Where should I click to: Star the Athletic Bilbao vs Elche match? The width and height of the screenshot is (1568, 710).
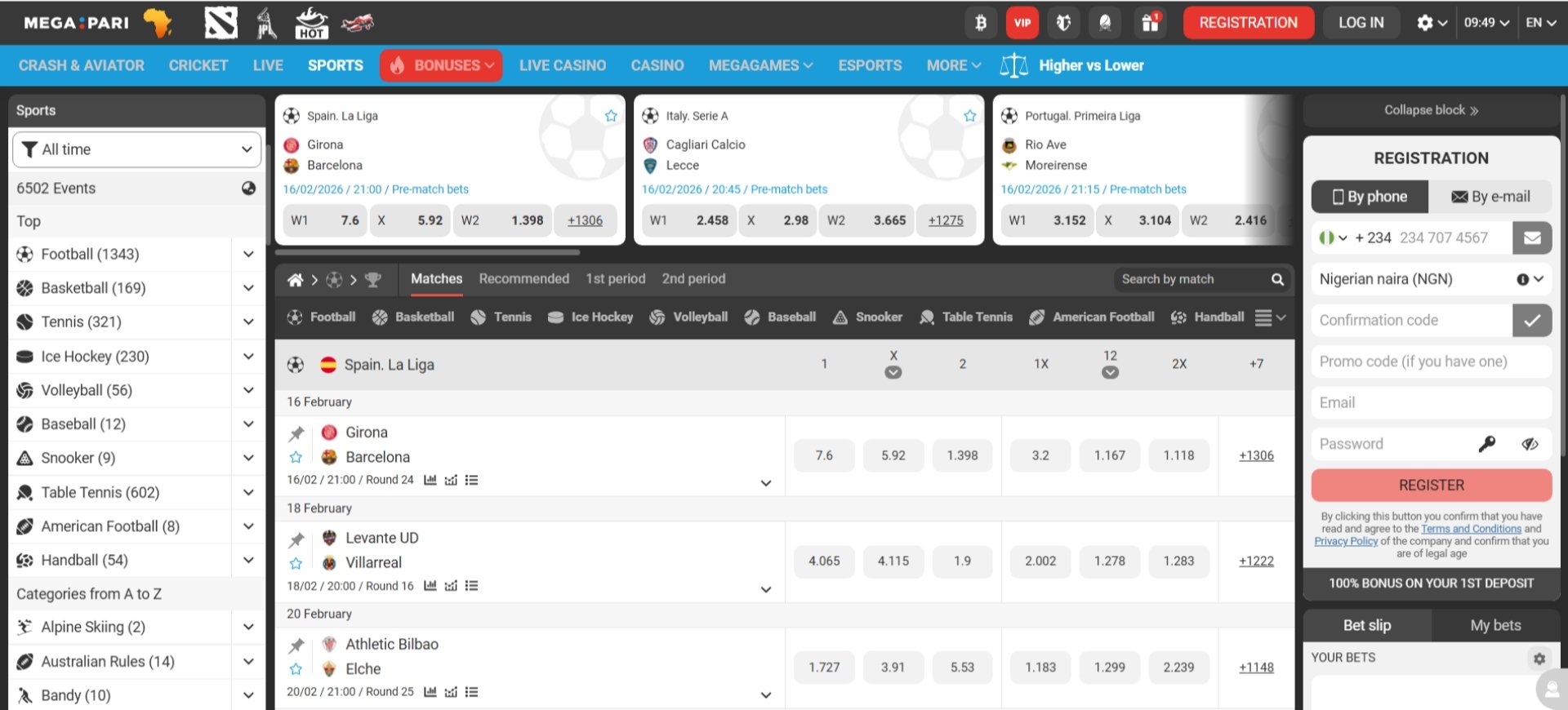click(296, 669)
